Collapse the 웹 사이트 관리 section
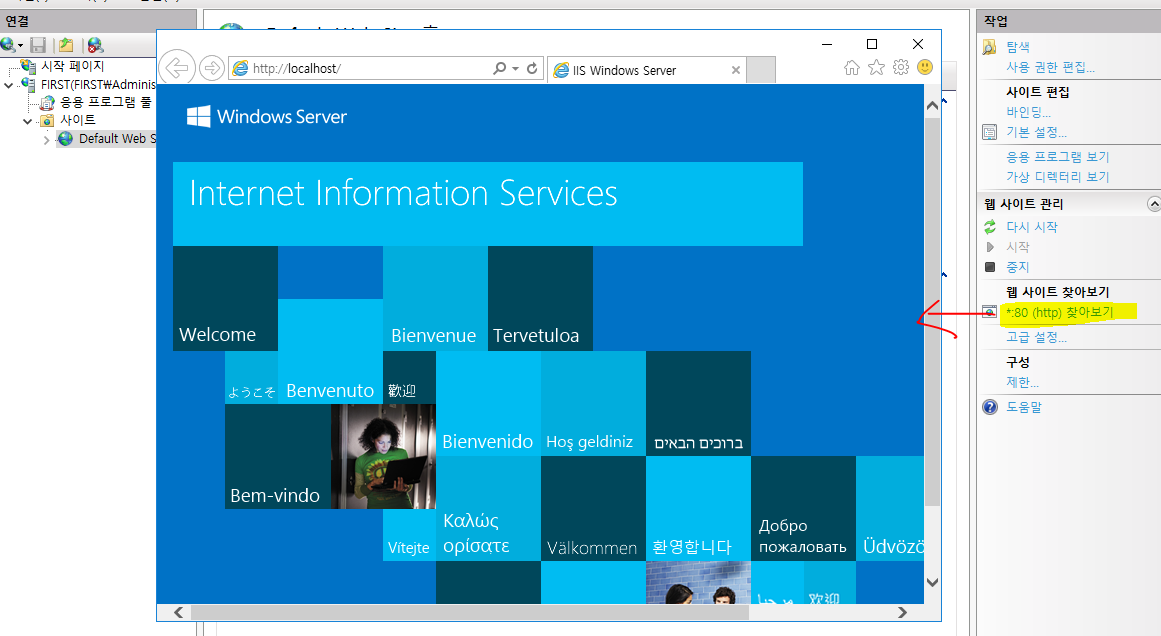Screen dimensions: 1161x636 [1153, 204]
